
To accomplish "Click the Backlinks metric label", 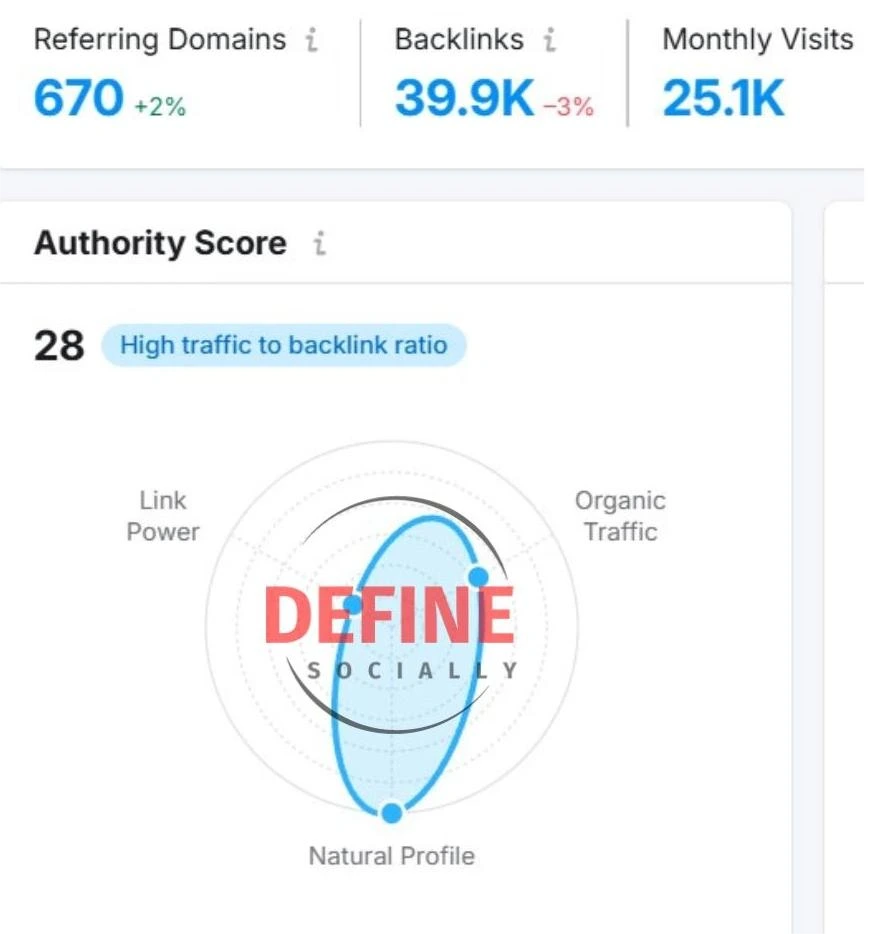I will (x=459, y=41).
